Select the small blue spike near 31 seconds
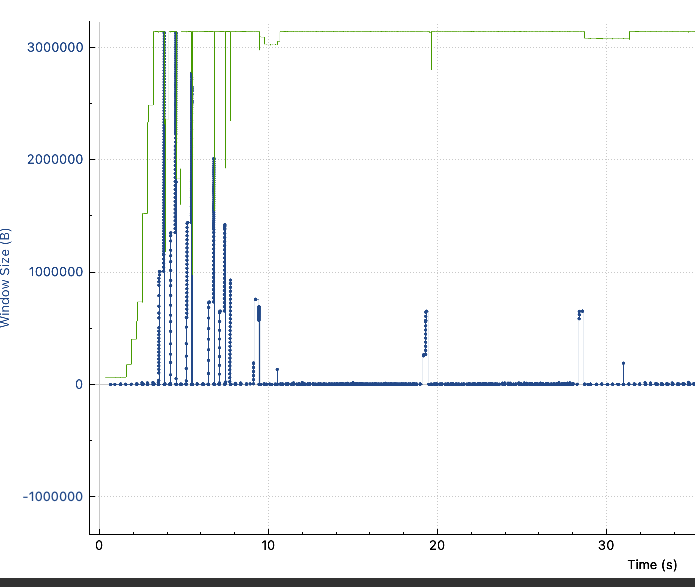 coord(623,363)
